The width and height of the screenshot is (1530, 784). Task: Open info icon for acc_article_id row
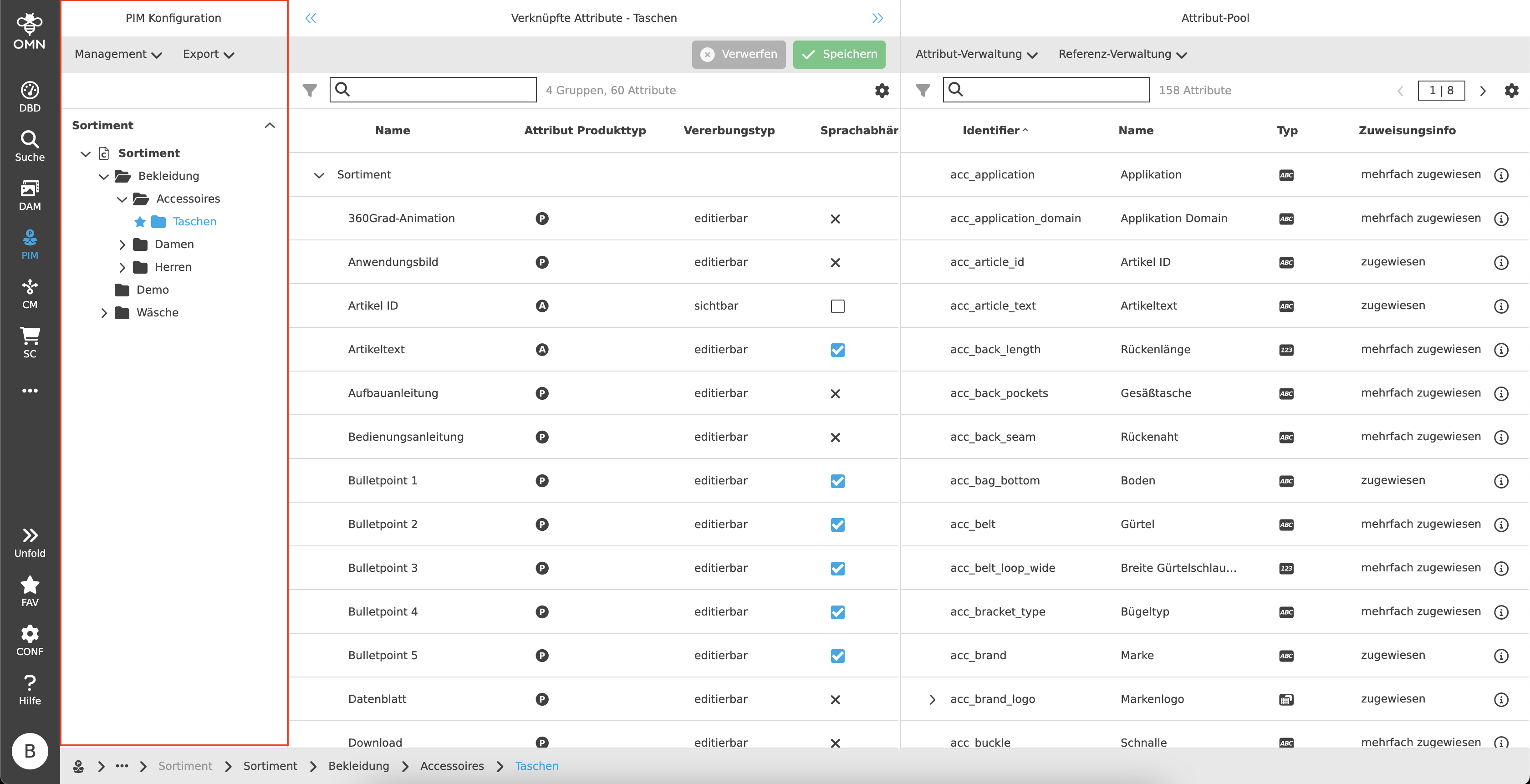pos(1500,263)
